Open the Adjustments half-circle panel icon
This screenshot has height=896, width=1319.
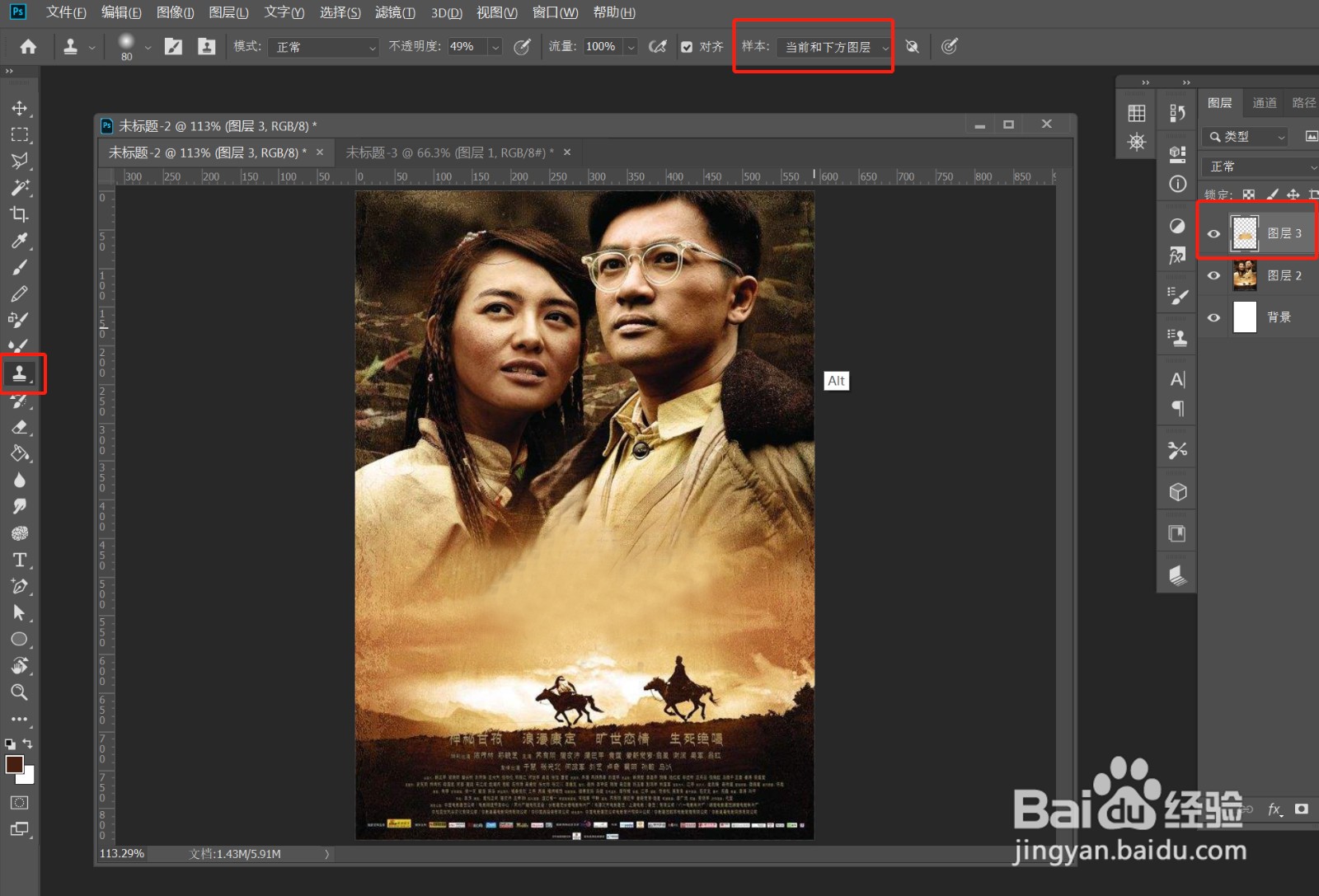[1178, 226]
